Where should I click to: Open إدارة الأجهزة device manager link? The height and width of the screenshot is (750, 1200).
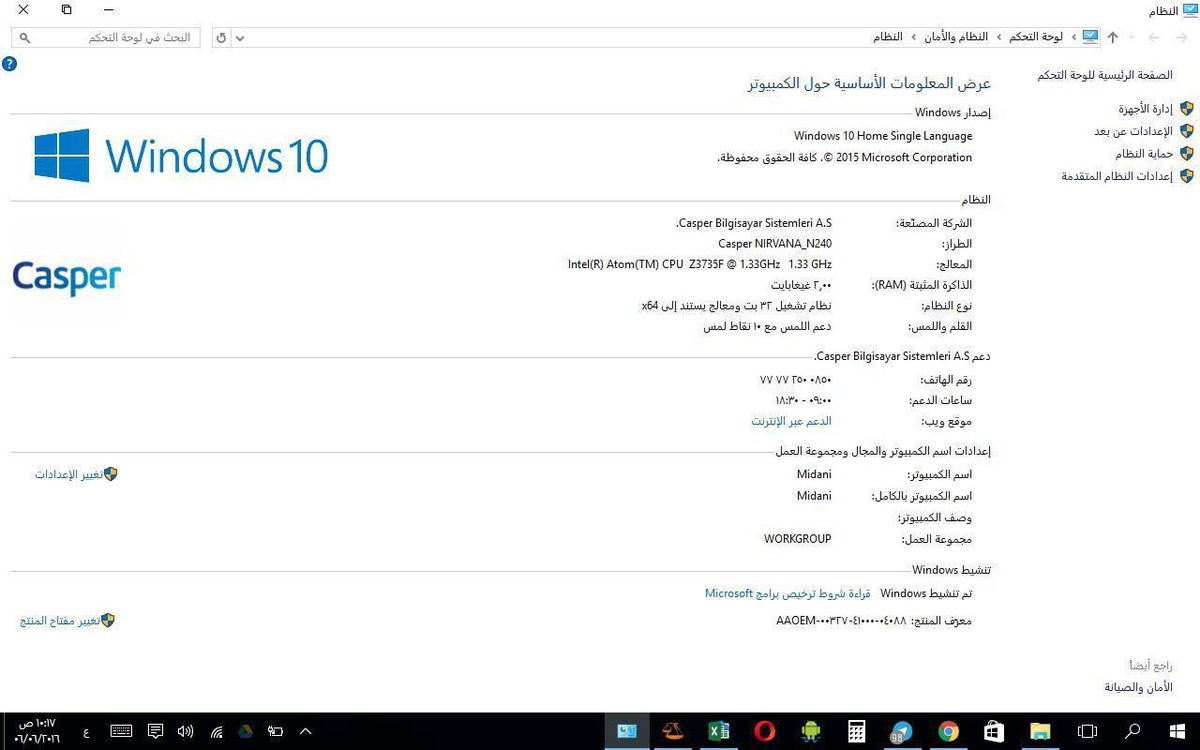(1145, 108)
